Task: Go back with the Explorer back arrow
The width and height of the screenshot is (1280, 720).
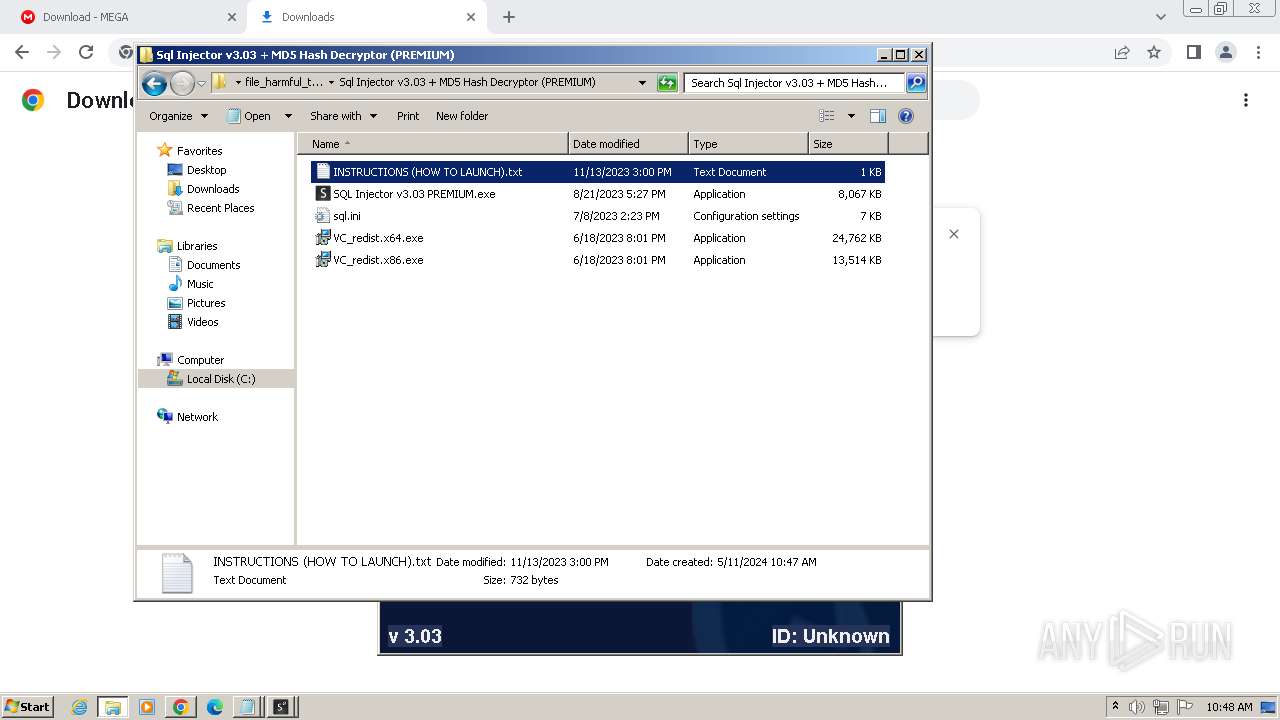Action: click(x=154, y=83)
